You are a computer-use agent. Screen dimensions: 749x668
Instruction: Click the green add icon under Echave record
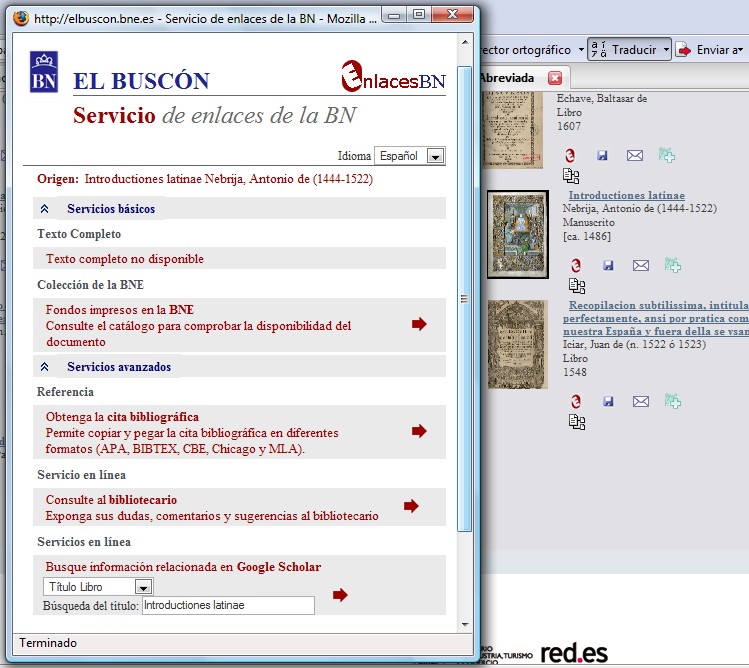666,155
